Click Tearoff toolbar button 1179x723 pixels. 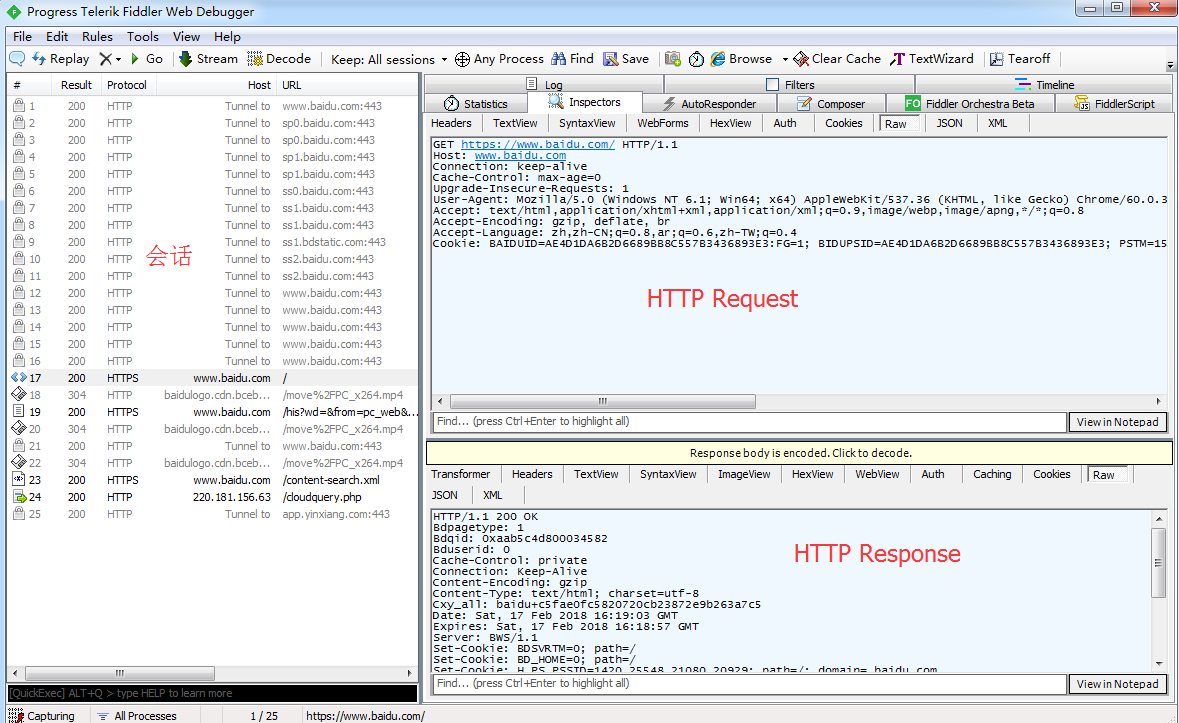click(x=1020, y=59)
